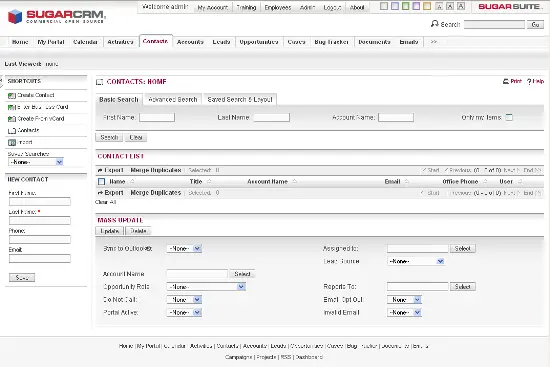The width and height of the screenshot is (550, 367).
Task: Click the SugarCRM cube logo
Action: point(15,16)
